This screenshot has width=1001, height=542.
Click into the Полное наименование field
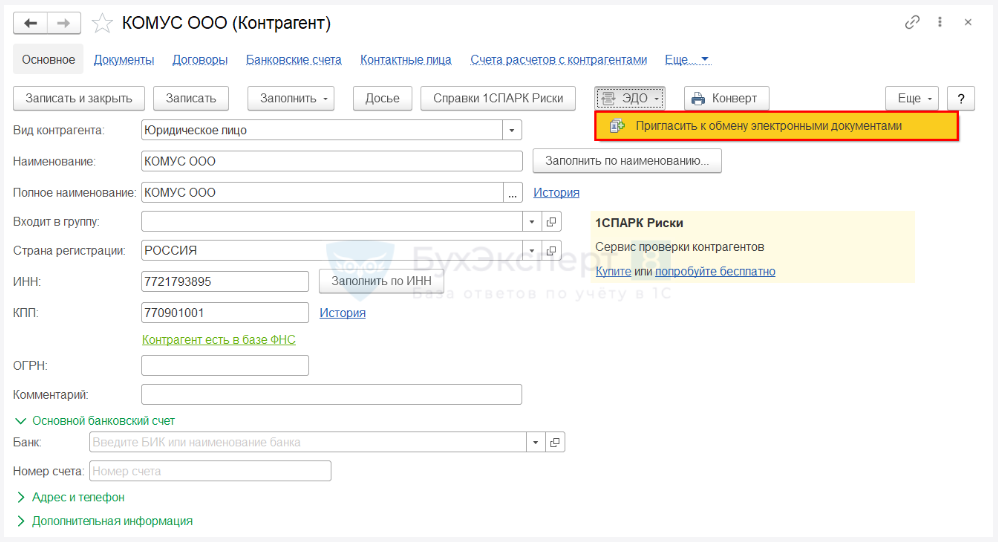tap(322, 193)
